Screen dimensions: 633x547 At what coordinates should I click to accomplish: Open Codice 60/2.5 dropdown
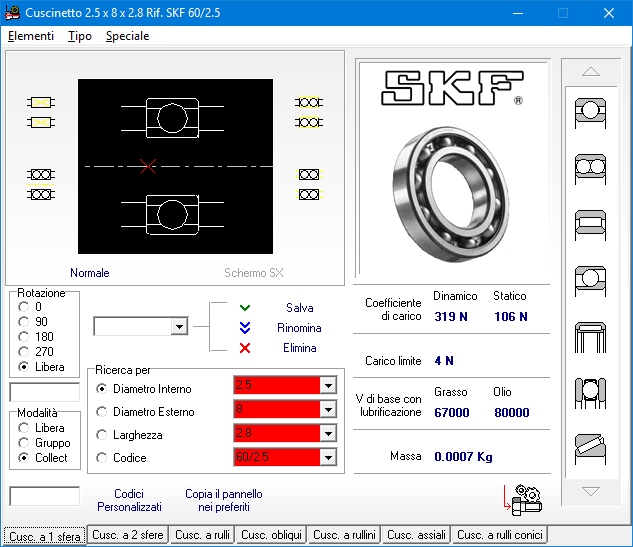[x=328, y=457]
